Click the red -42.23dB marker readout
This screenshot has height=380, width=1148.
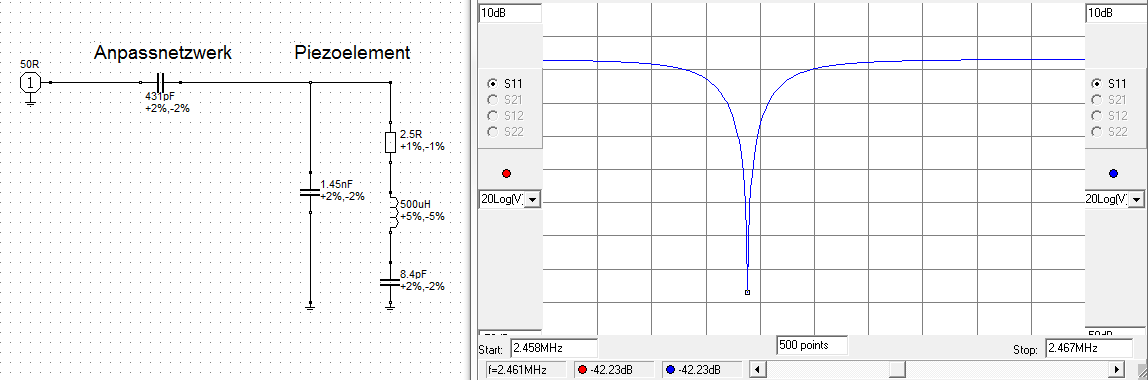click(615, 370)
